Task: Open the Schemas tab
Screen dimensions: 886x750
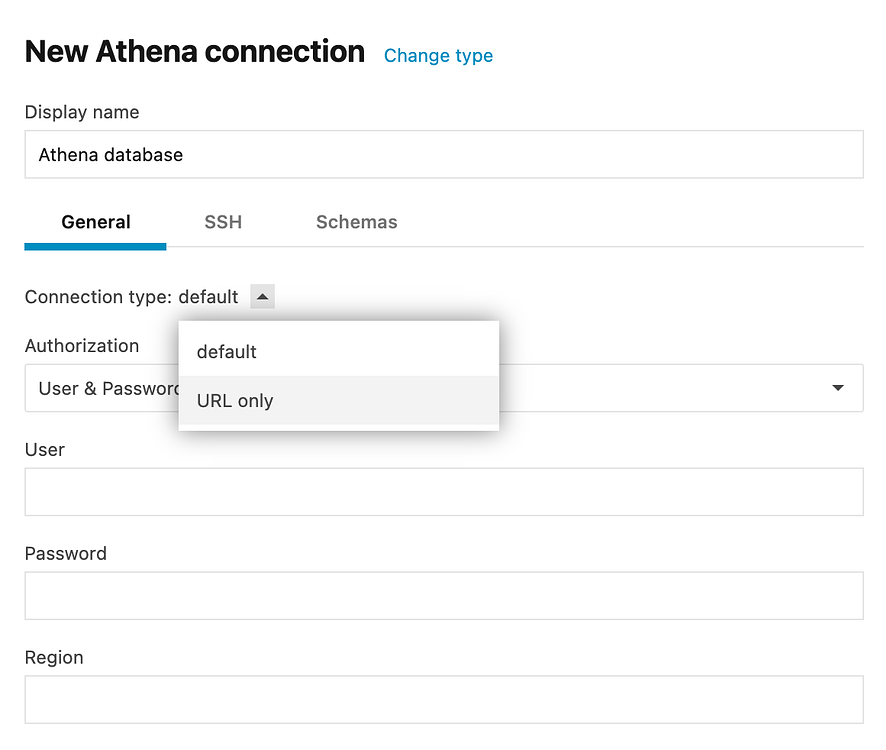Action: (357, 222)
